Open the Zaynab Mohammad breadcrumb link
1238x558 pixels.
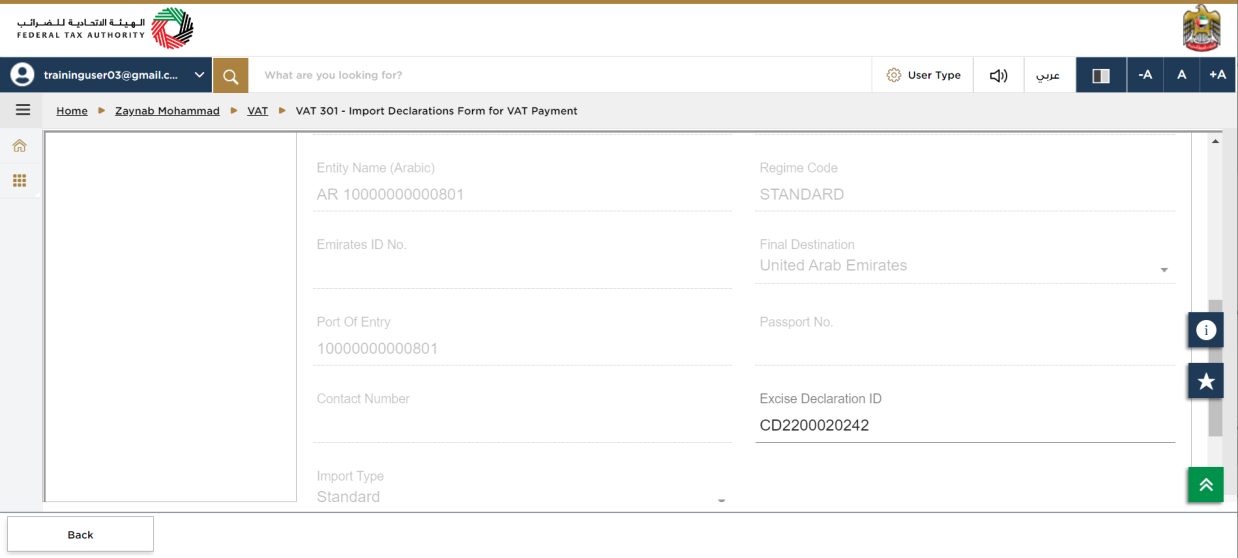click(x=167, y=111)
